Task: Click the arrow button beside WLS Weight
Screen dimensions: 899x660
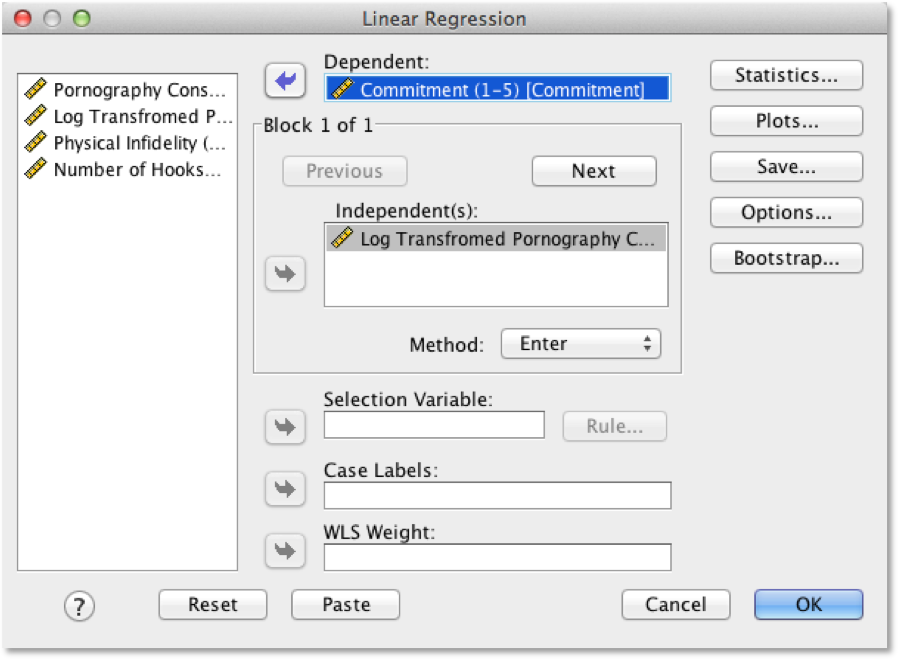Action: [x=286, y=551]
